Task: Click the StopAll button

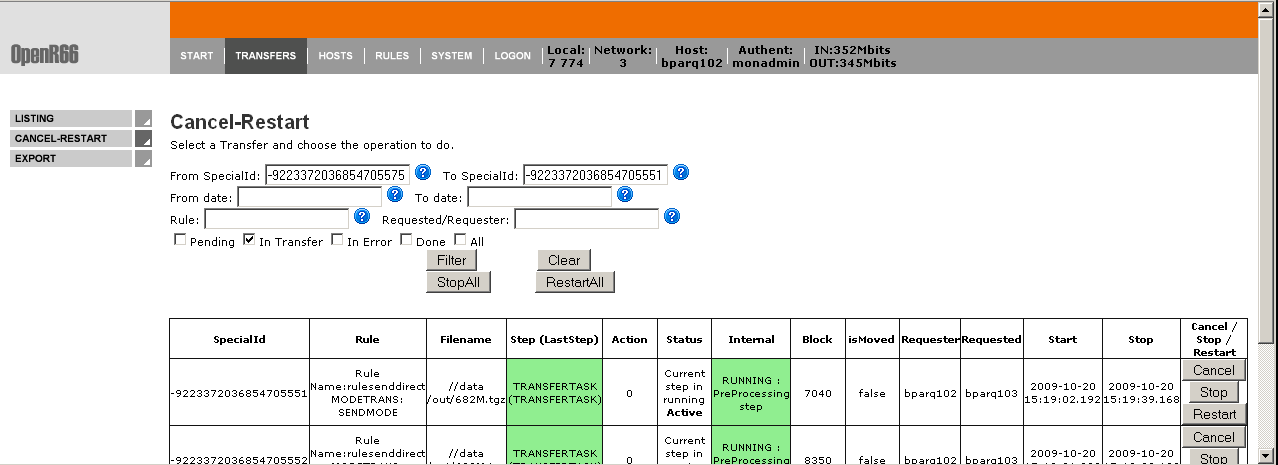Action: [x=458, y=282]
